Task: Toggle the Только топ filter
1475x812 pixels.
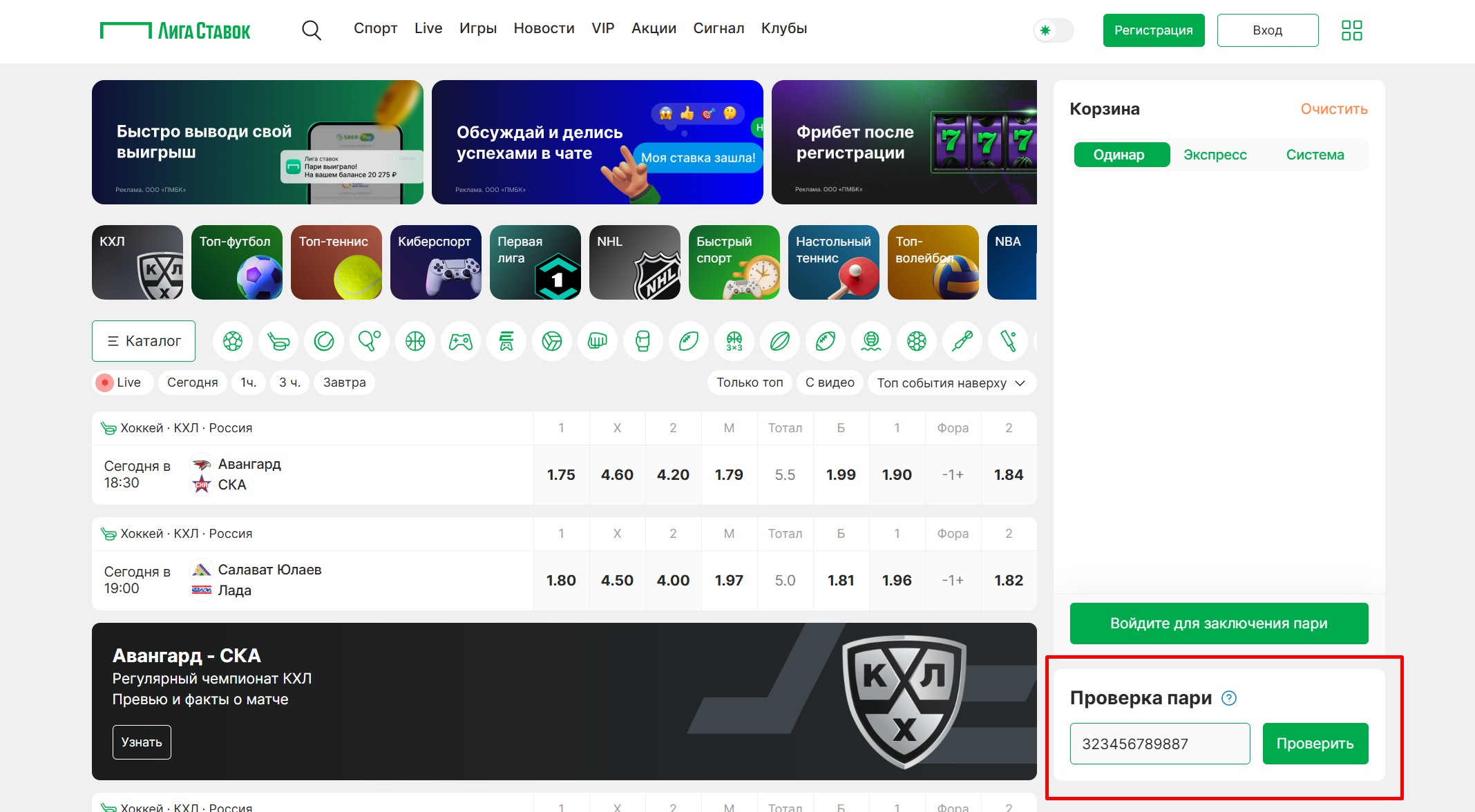Action: (x=750, y=383)
